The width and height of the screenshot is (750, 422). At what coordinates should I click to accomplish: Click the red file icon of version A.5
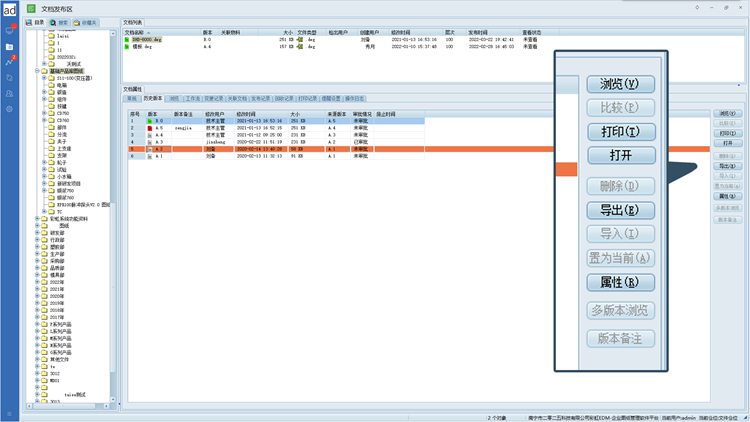point(151,128)
